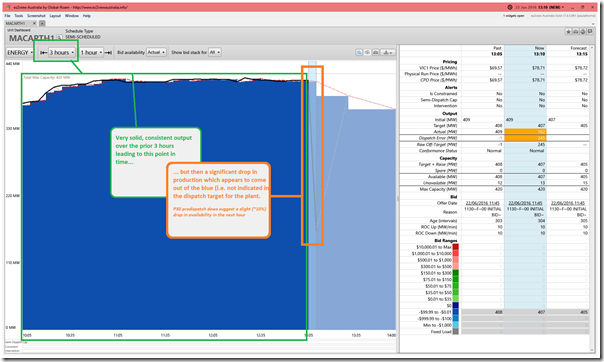
Task: Open the 1 hour lookahead dropdown
Action: point(91,52)
